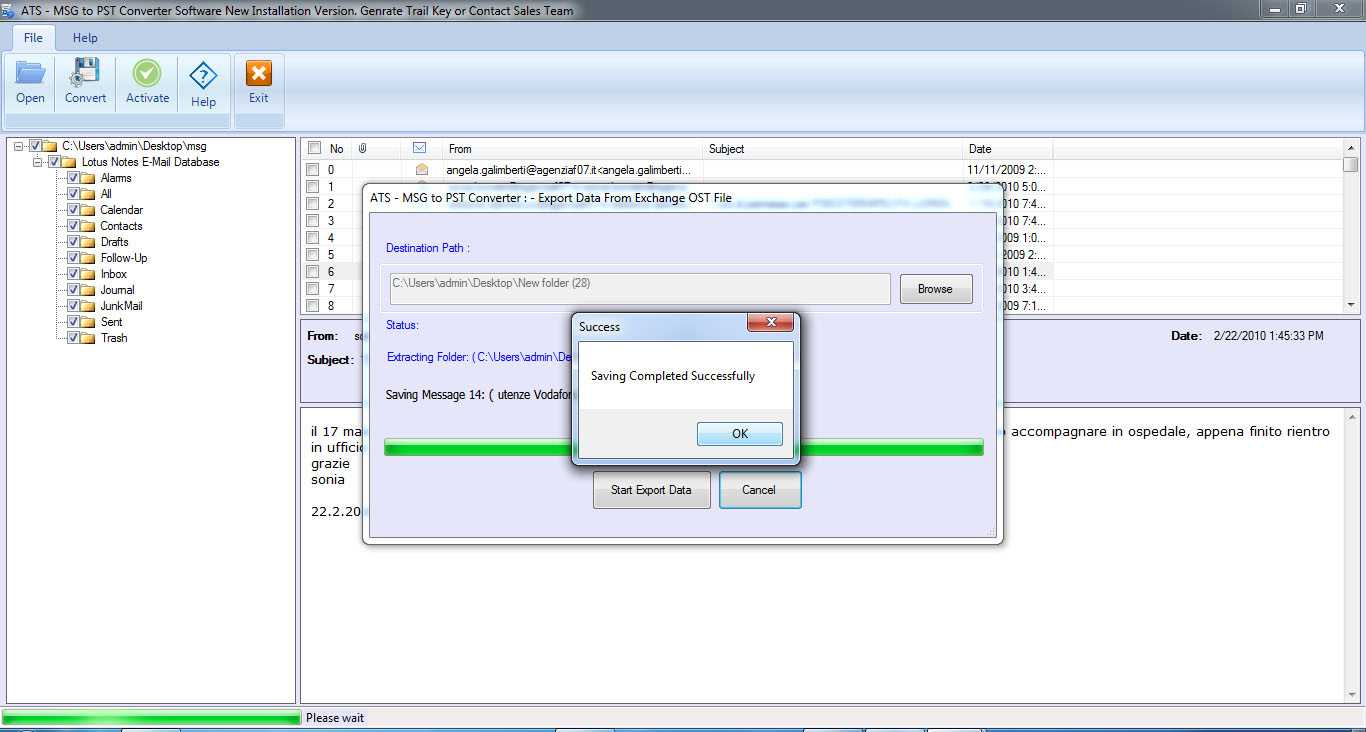This screenshot has height=732, width=1366.
Task: Uncheck the Drafts folder checkbox
Action: (73, 242)
